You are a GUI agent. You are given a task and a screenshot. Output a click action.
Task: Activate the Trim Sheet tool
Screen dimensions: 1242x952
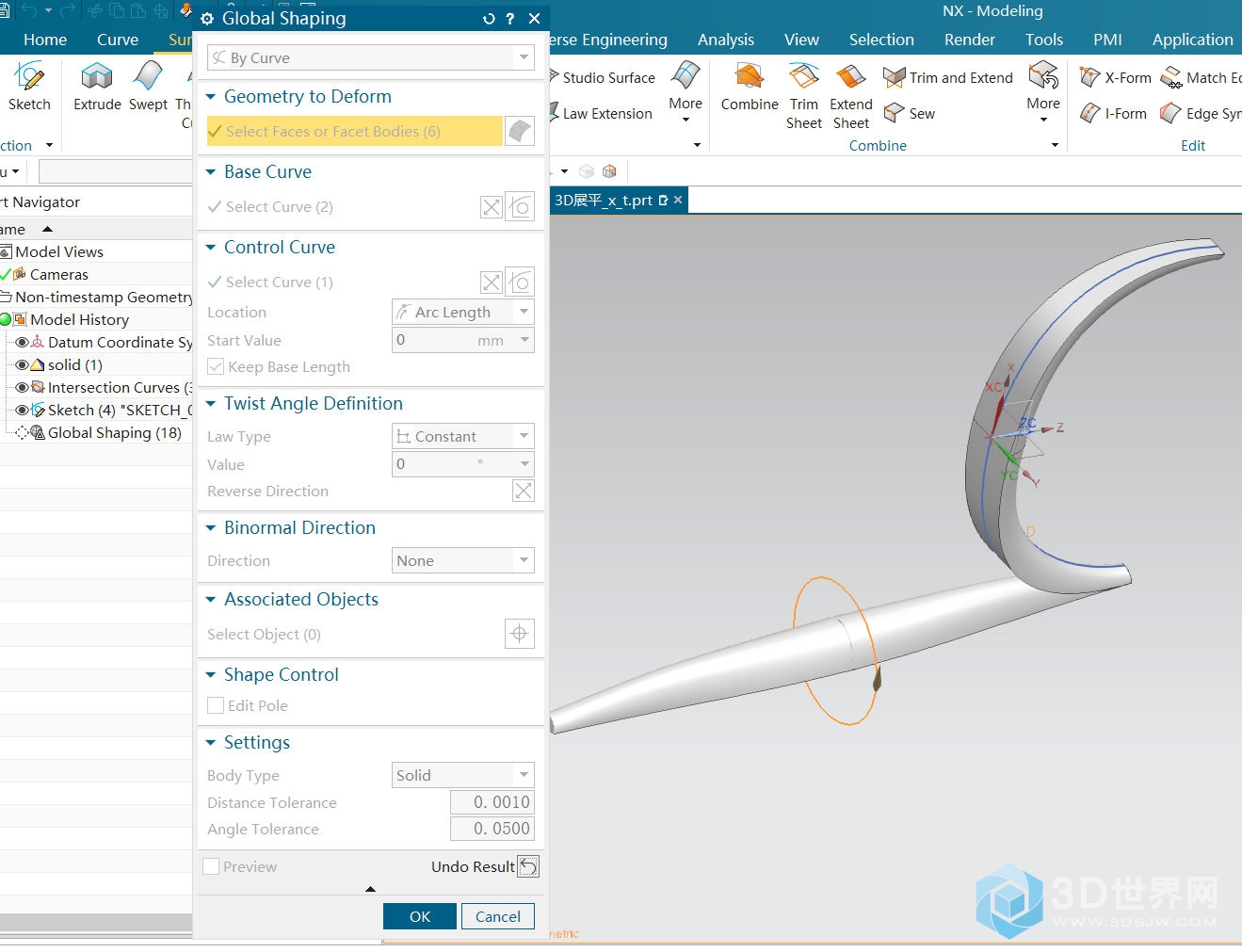[x=804, y=96]
